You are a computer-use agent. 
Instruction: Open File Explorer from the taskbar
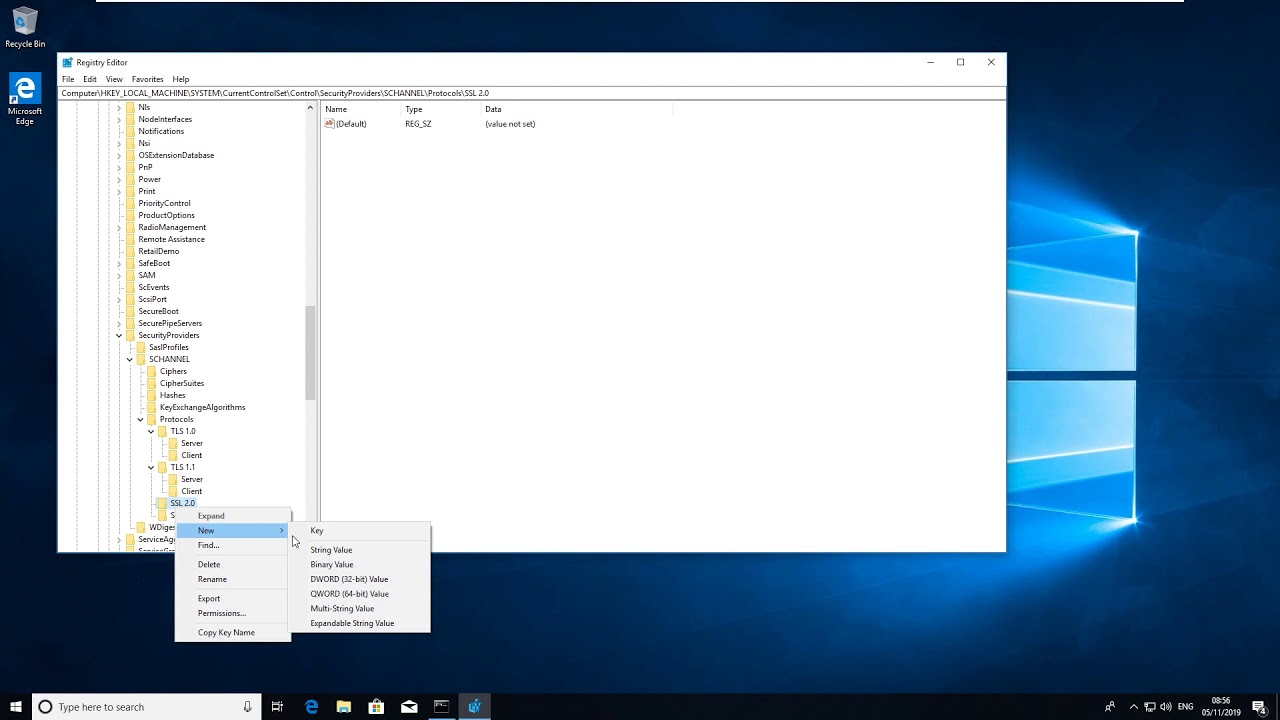click(x=344, y=707)
